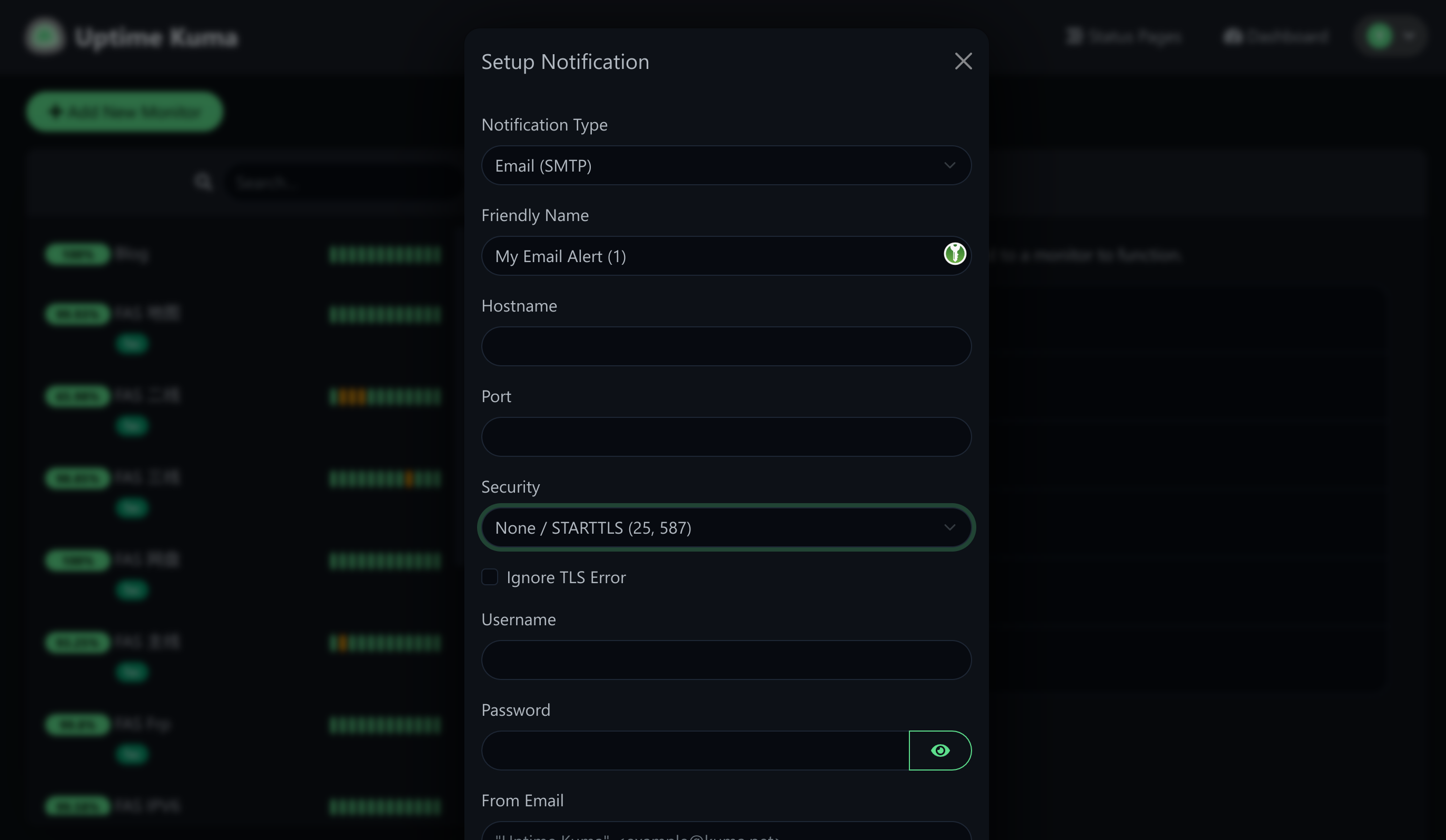This screenshot has width=1446, height=840.
Task: Click the monitor search box
Action: pyautogui.click(x=344, y=182)
